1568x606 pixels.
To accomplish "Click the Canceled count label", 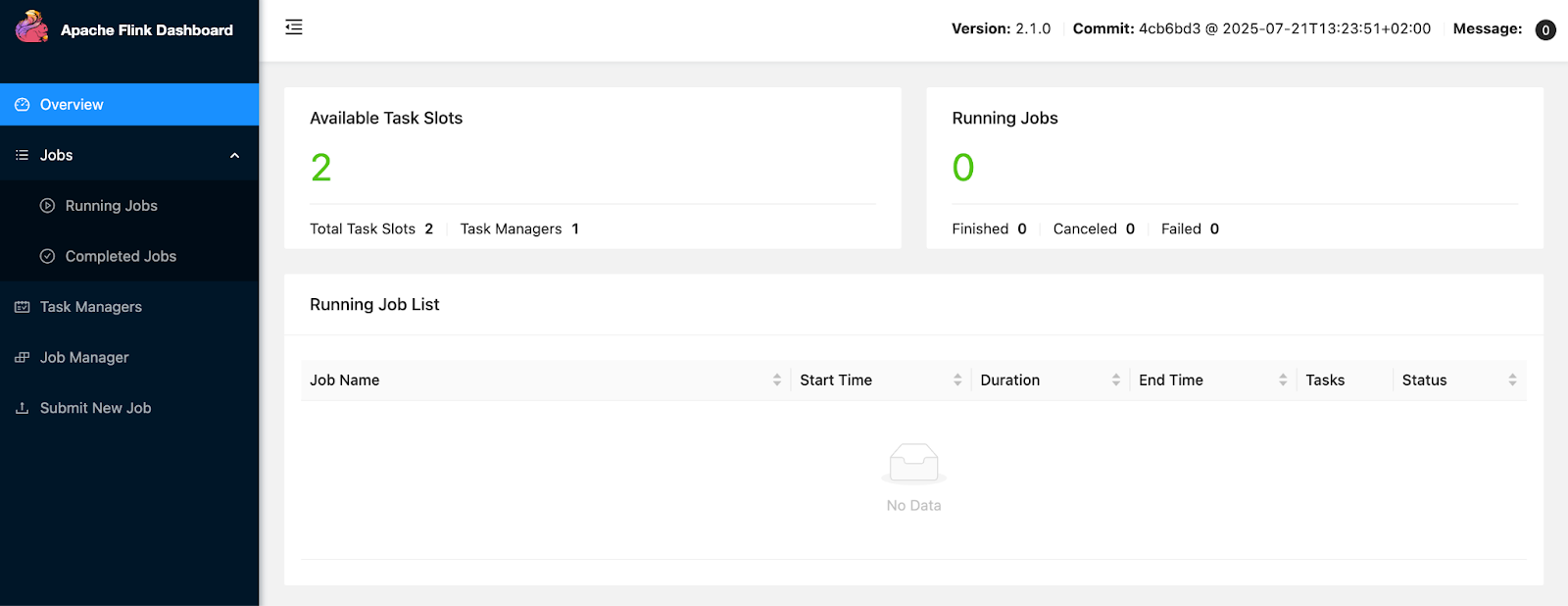I will pos(1085,228).
